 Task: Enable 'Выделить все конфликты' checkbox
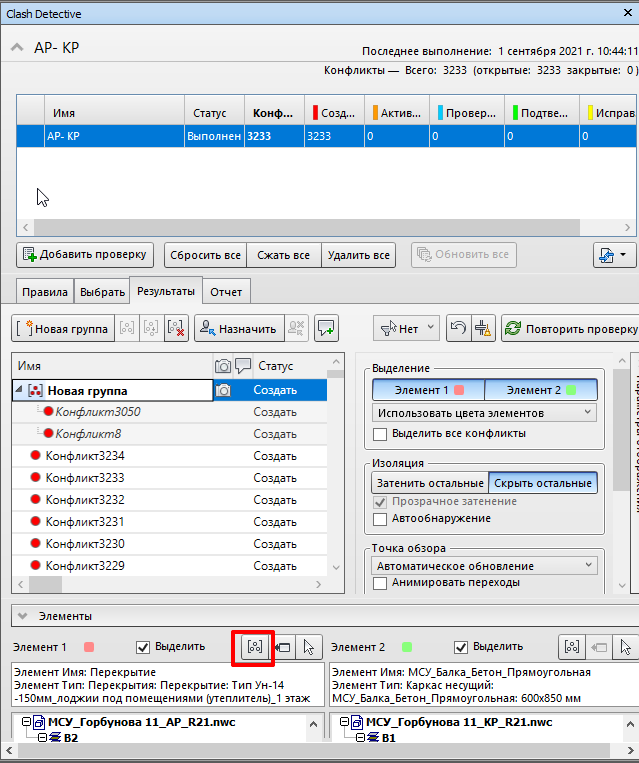point(380,433)
